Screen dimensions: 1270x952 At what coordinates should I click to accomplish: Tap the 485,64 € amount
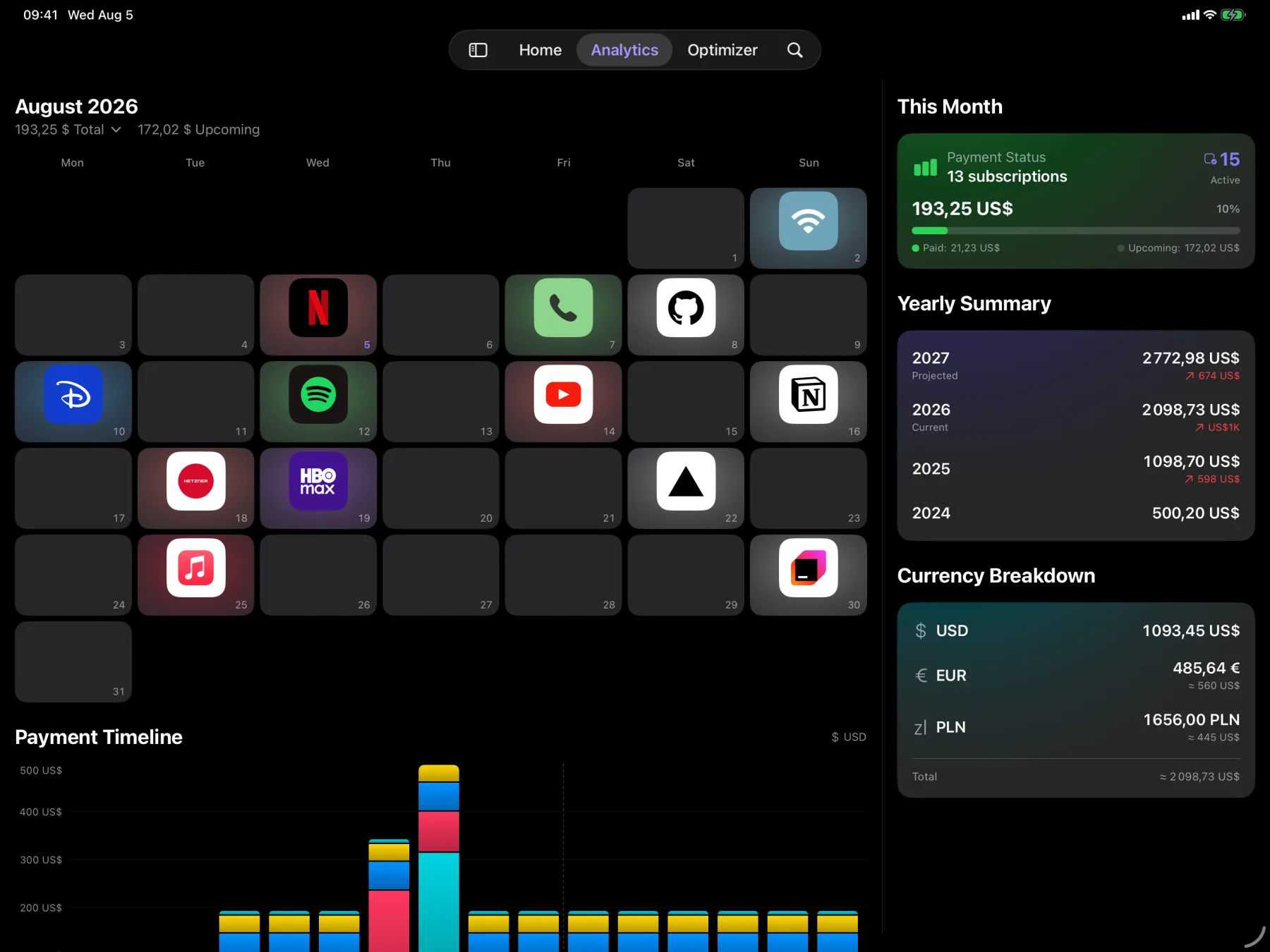pyautogui.click(x=1206, y=668)
